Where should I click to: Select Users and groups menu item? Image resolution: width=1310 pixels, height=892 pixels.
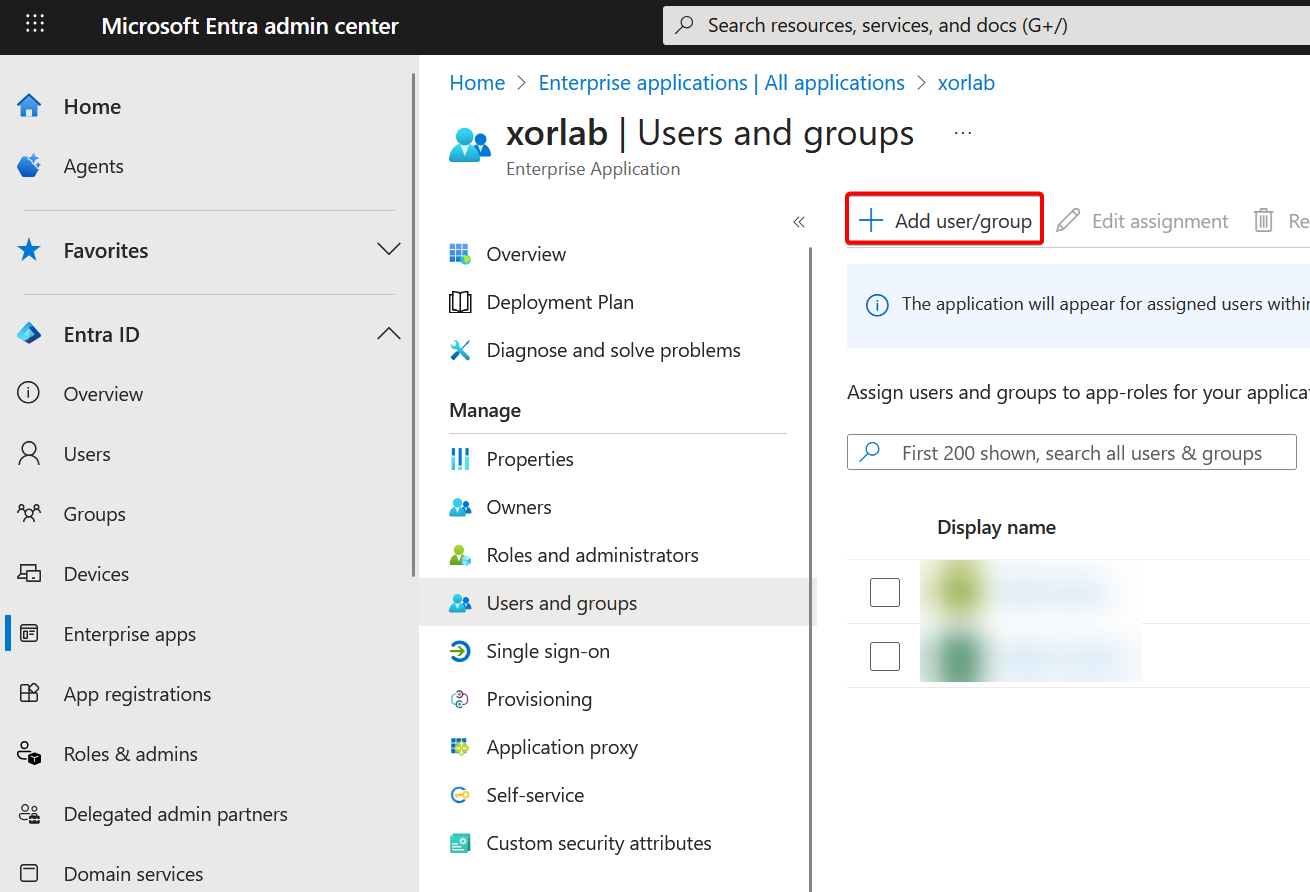point(617,603)
